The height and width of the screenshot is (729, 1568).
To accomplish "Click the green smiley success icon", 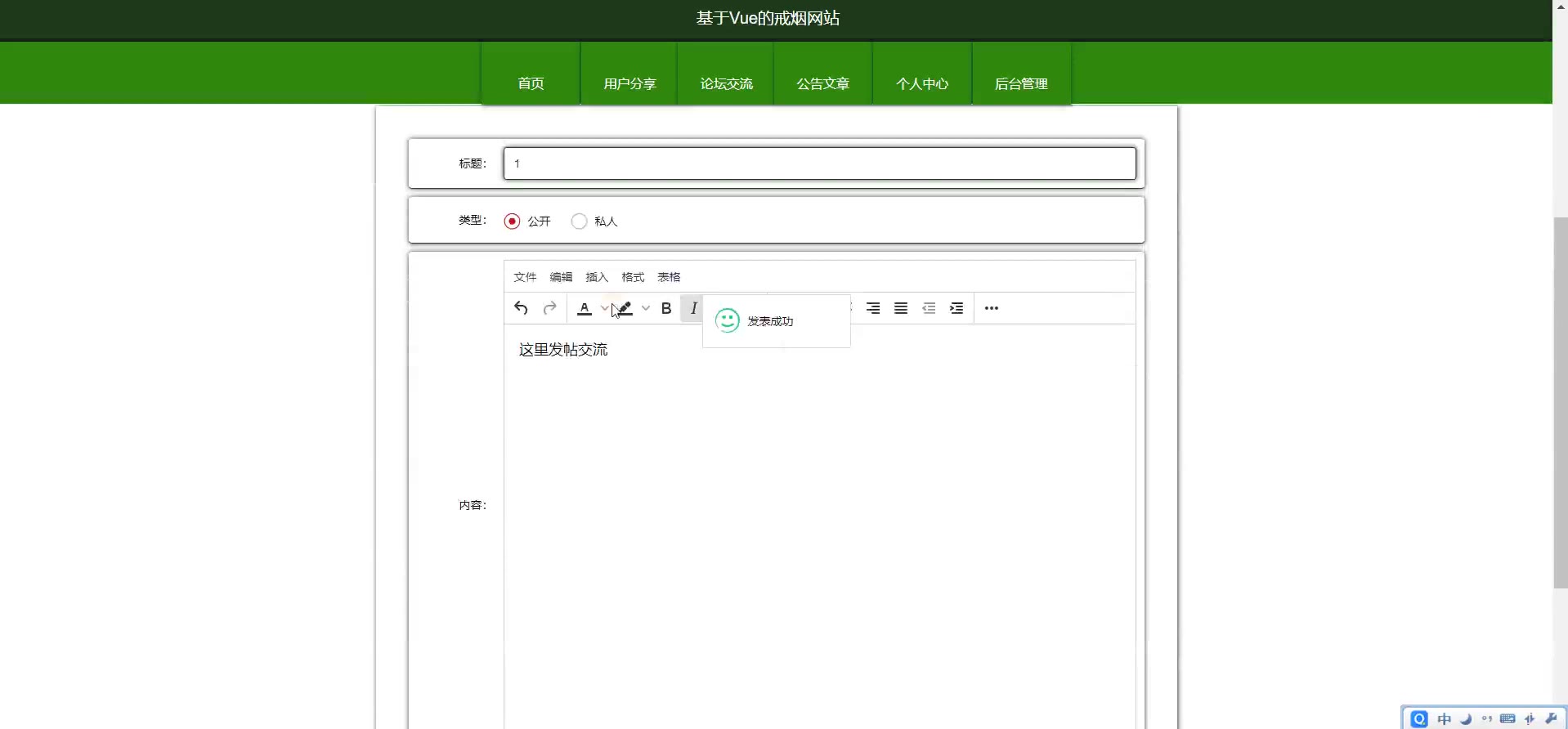I will [x=728, y=320].
